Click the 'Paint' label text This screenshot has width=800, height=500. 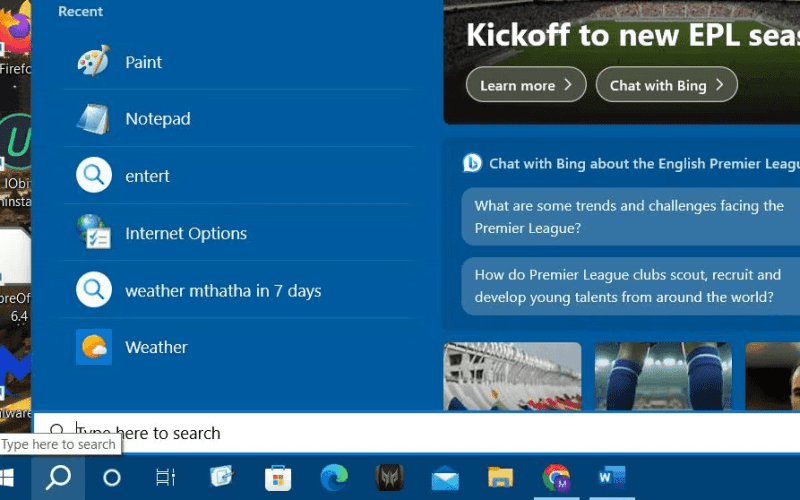click(x=143, y=62)
